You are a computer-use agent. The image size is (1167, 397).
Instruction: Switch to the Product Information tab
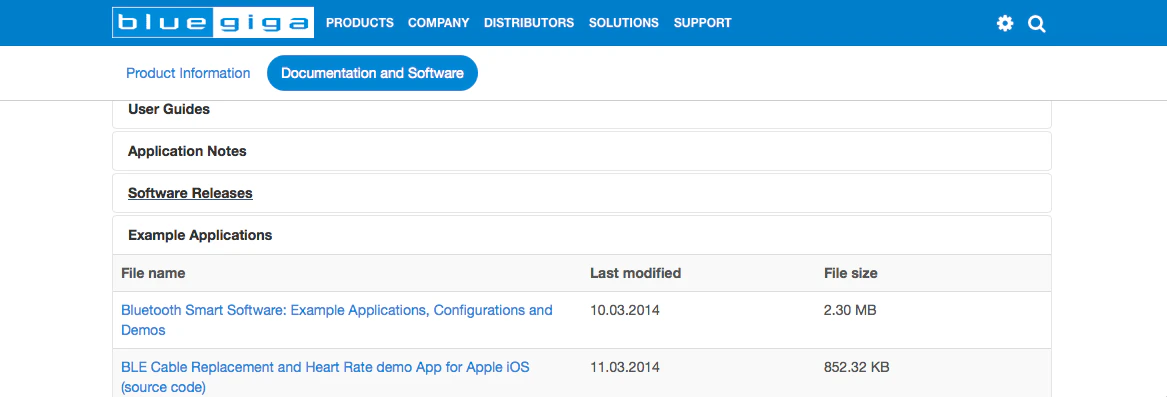coord(188,73)
